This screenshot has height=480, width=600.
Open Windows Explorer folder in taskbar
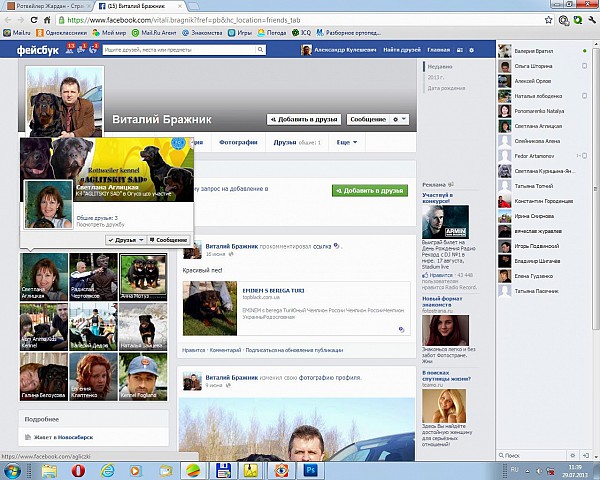[49, 471]
